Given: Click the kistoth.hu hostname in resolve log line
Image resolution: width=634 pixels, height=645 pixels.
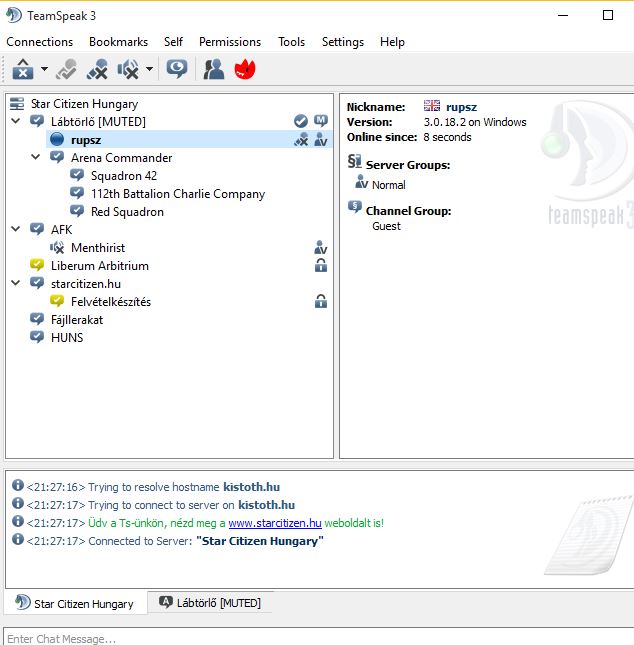Looking at the screenshot, I should click(x=251, y=487).
